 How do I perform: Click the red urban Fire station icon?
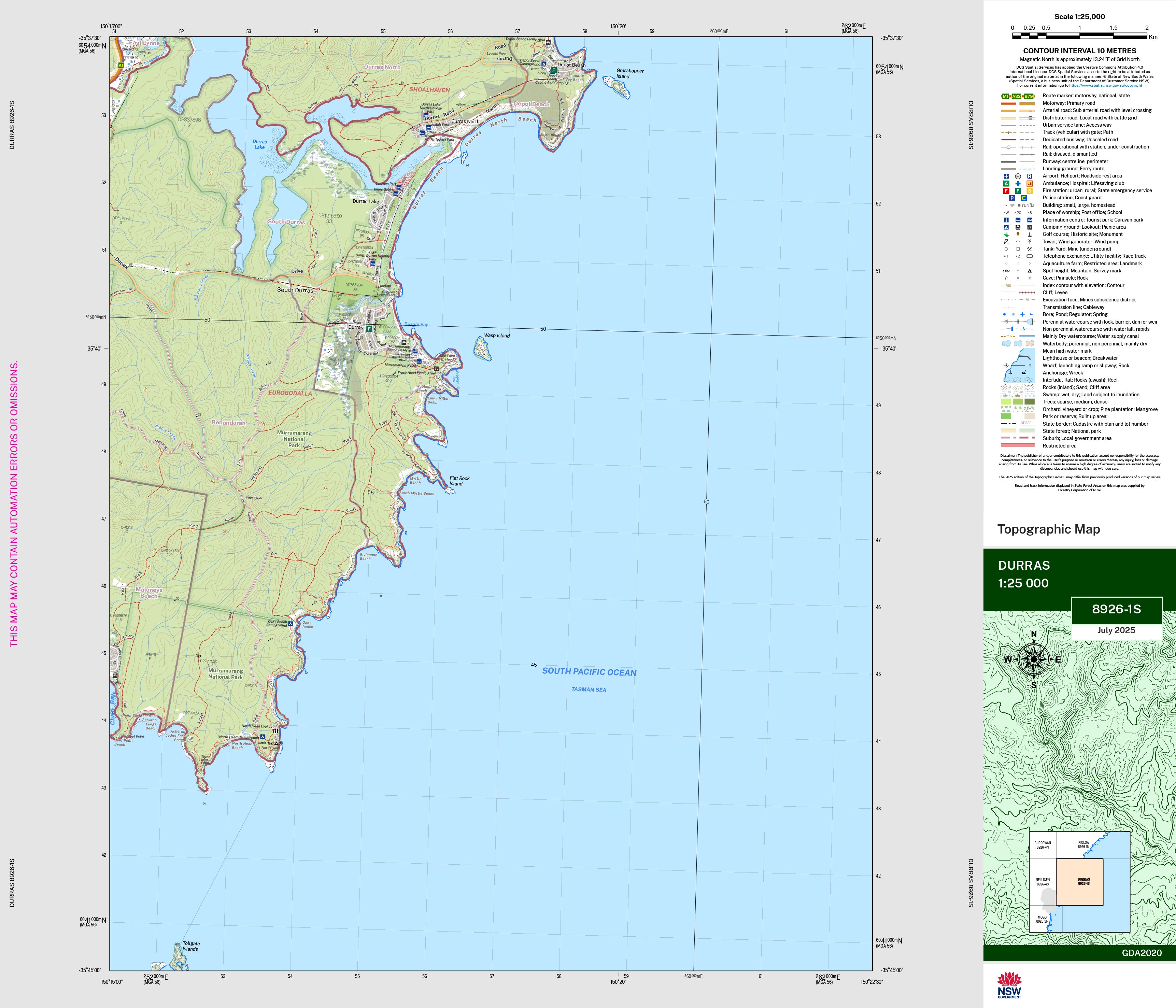click(1006, 191)
